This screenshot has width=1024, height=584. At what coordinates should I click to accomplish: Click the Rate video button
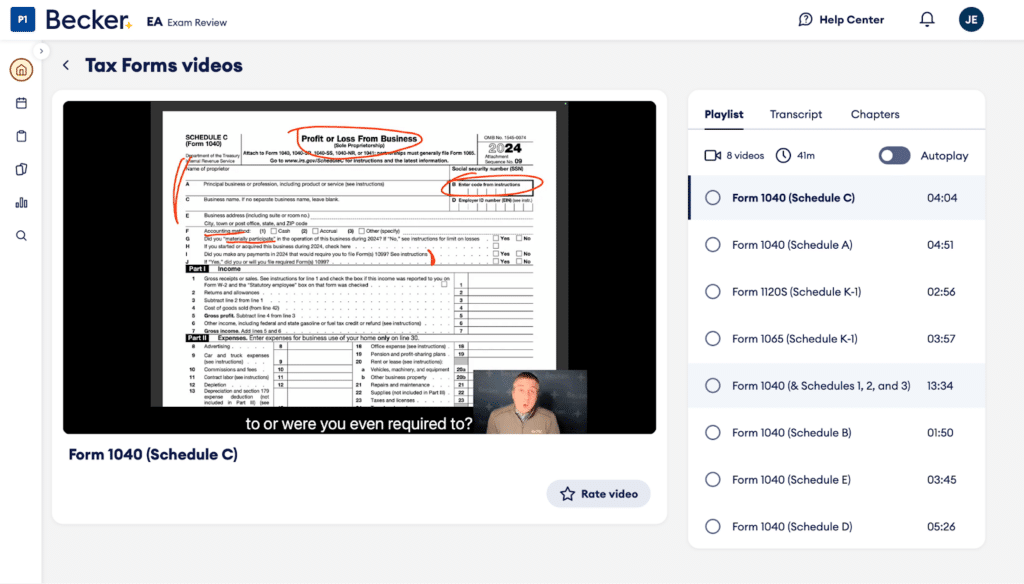click(x=598, y=493)
